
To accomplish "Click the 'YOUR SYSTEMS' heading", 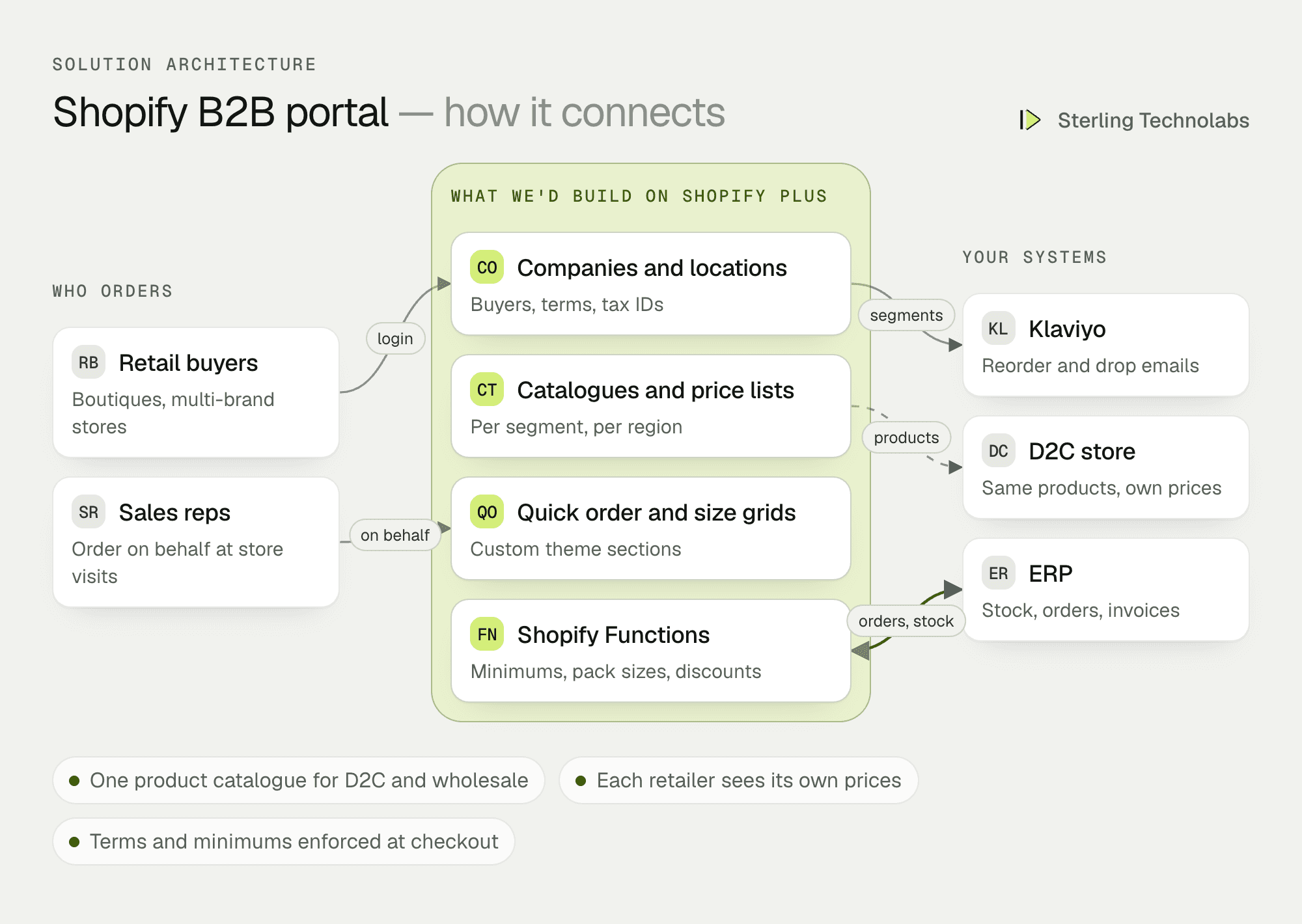I will click(1034, 257).
